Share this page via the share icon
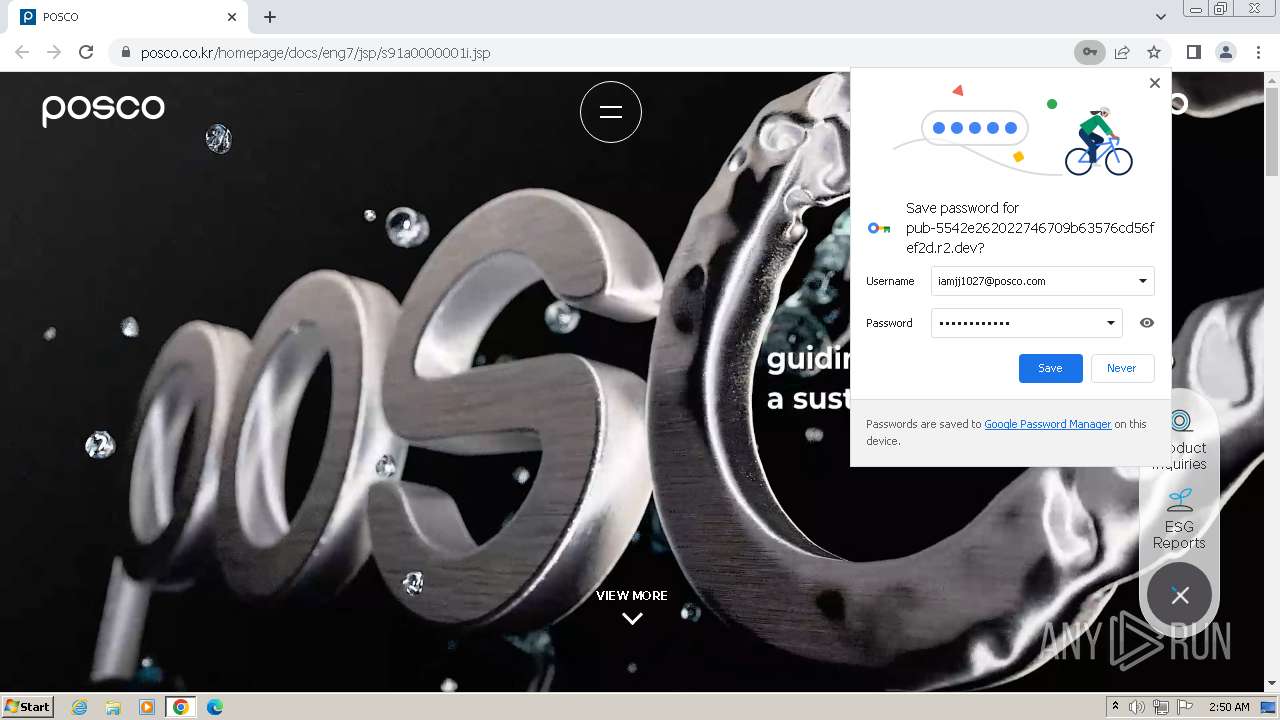This screenshot has height=720, width=1280. 1122,52
